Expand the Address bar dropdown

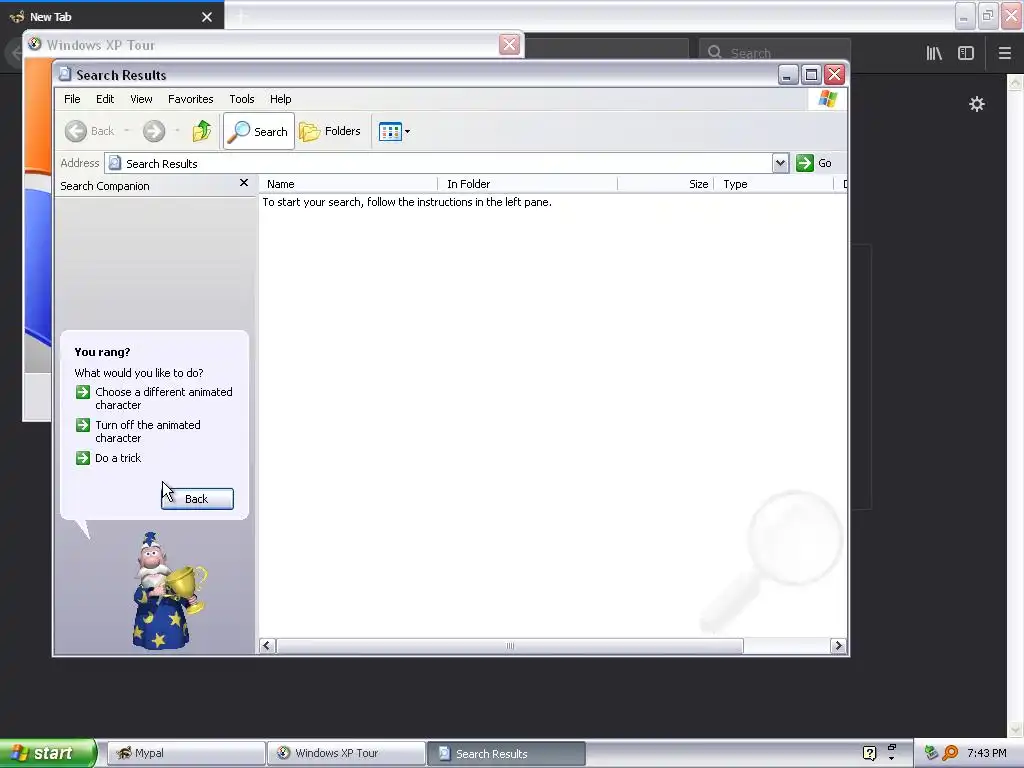[x=780, y=163]
